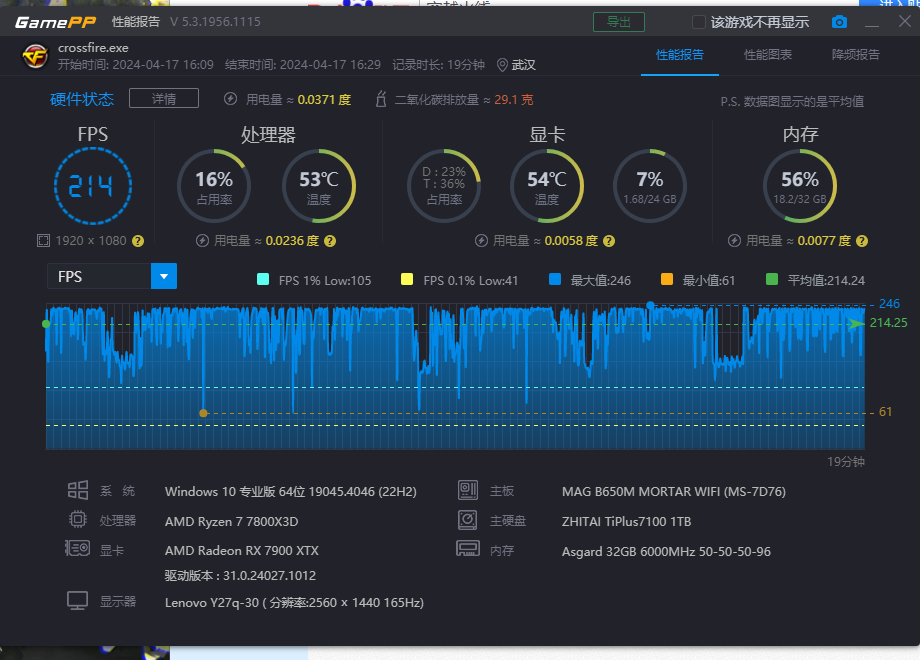920x660 pixels.
Task: Click the FPS 214 gauge
Action: 93,186
